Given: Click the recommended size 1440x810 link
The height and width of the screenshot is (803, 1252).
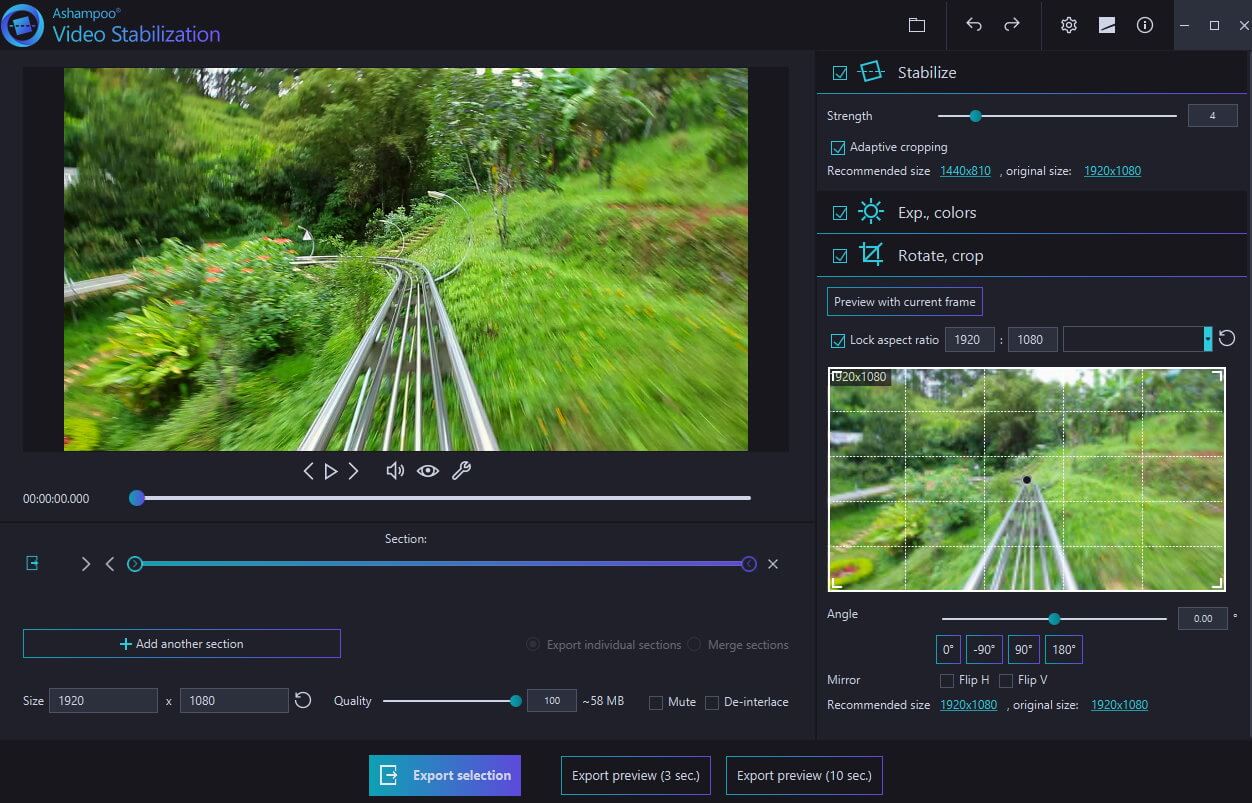Looking at the screenshot, I should coord(964,171).
